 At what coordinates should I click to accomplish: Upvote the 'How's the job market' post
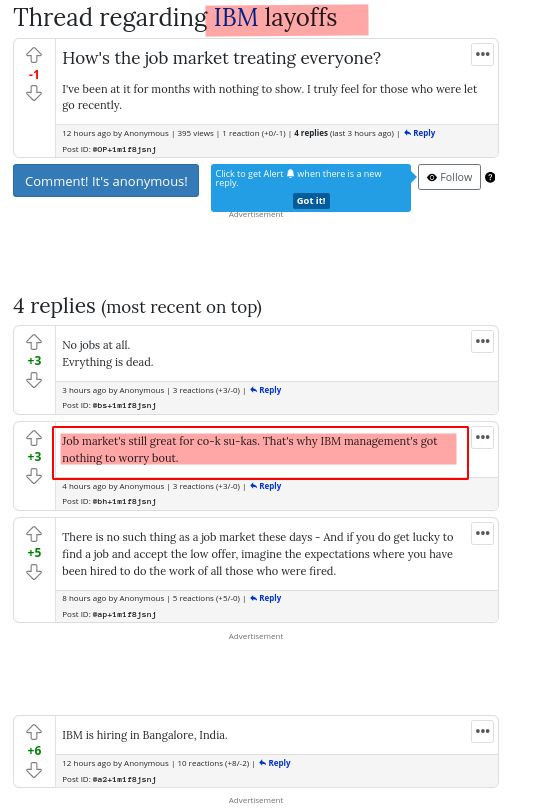click(34, 55)
